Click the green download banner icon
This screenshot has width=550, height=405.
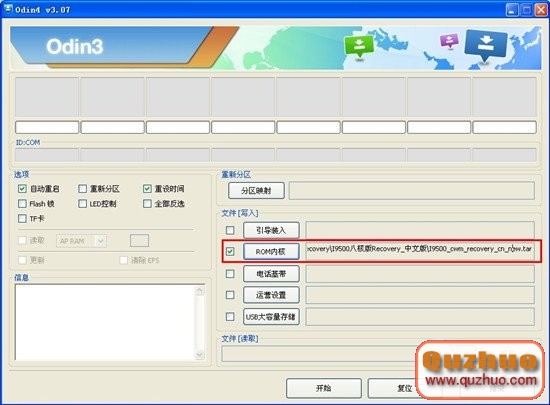point(359,46)
